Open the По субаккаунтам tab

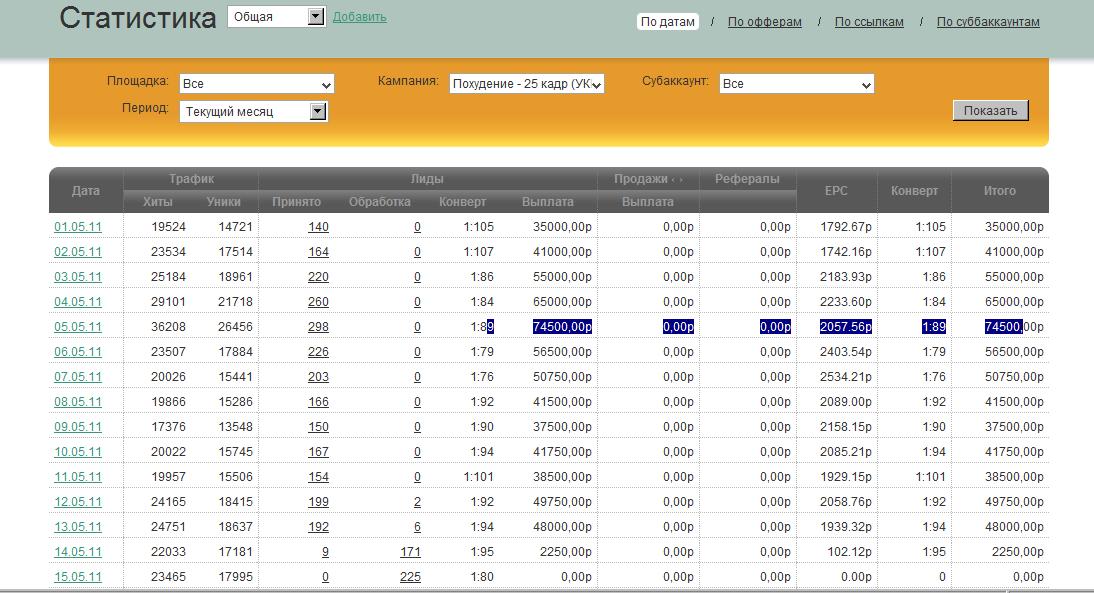[x=988, y=22]
